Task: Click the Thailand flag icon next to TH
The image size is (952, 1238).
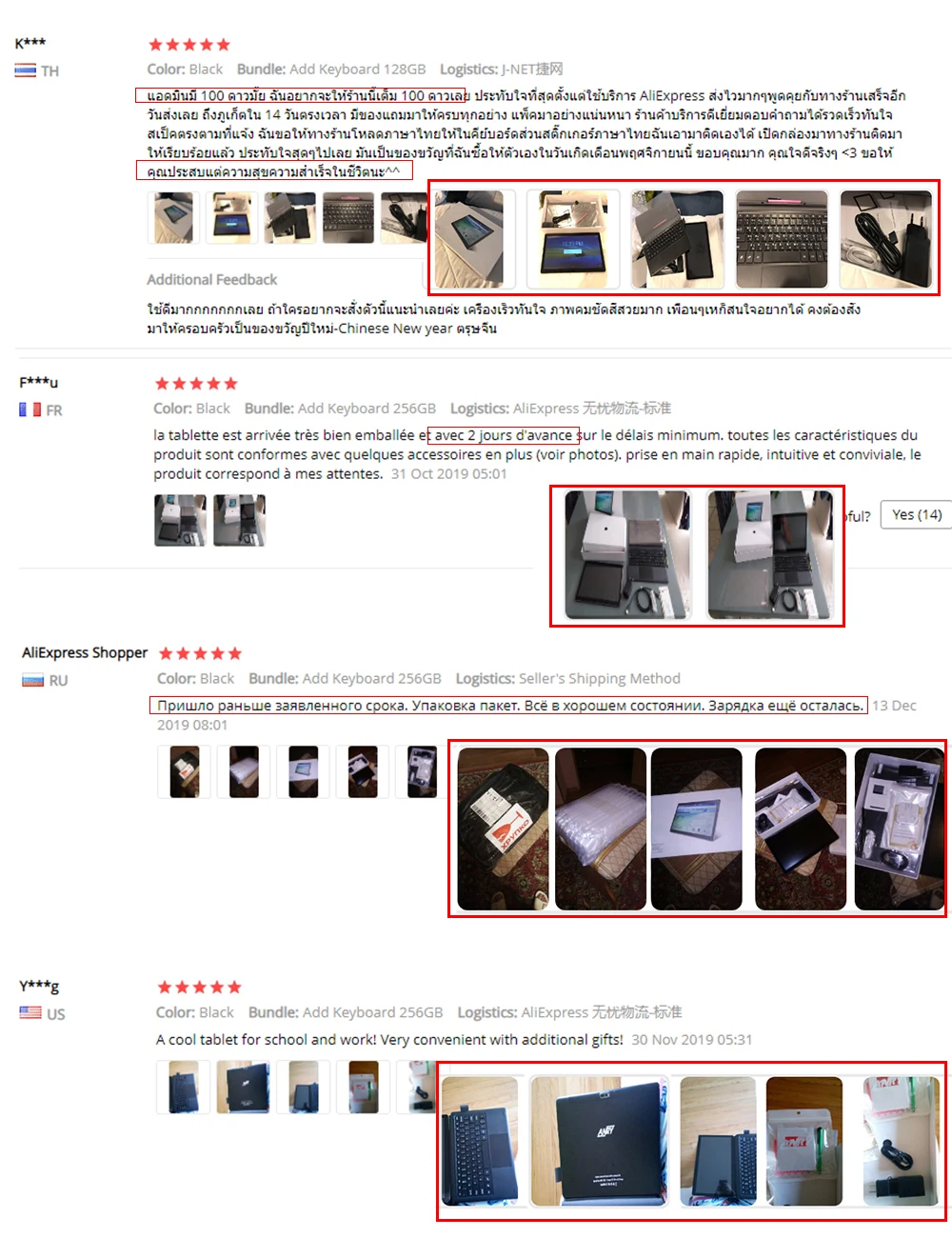Action: (x=26, y=70)
